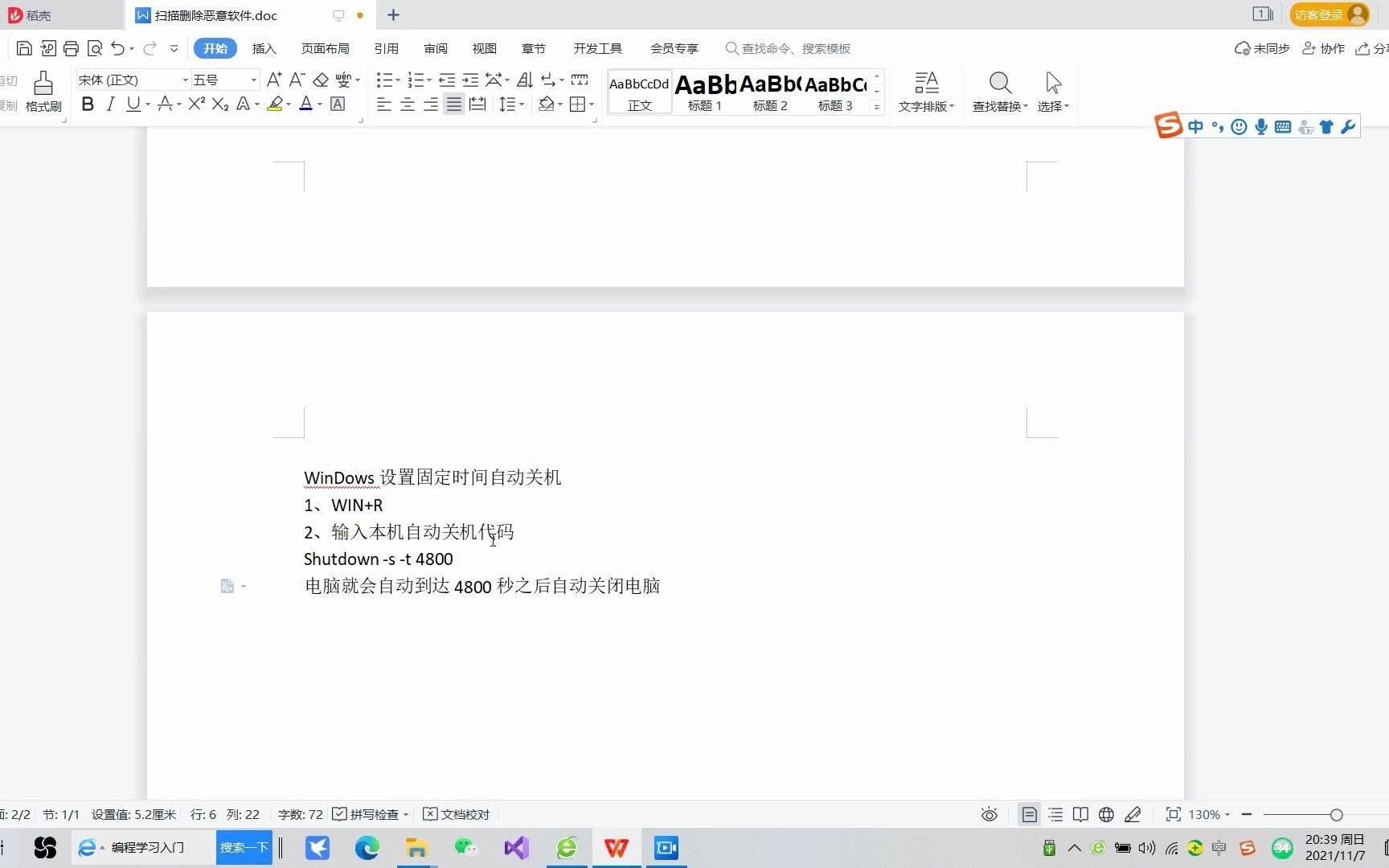Viewport: 1389px width, 868px height.
Task: Open the 审阅 tab
Action: click(436, 48)
